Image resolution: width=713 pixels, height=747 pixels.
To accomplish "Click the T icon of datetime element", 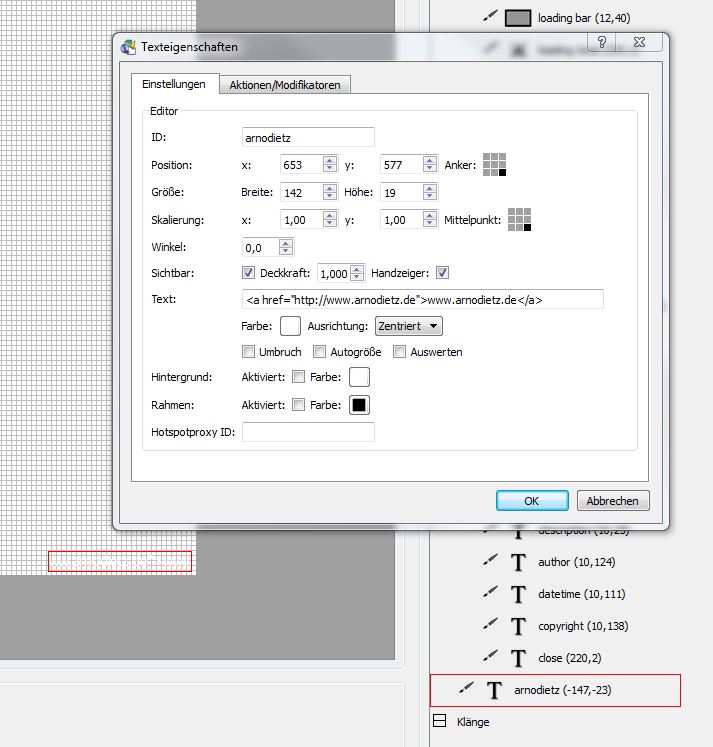I will [x=518, y=594].
